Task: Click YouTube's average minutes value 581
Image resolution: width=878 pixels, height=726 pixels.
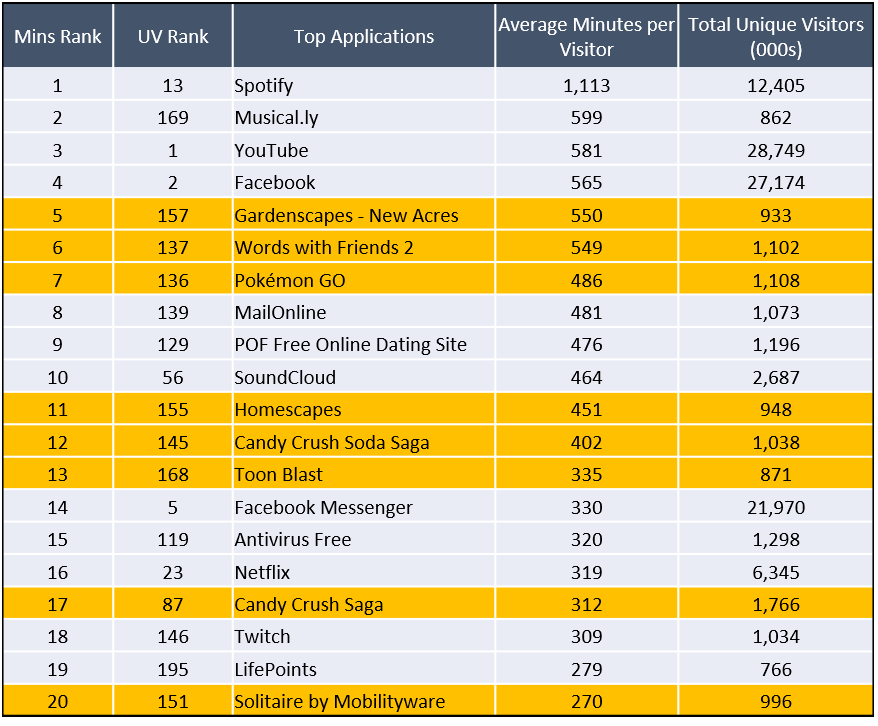Action: click(586, 150)
